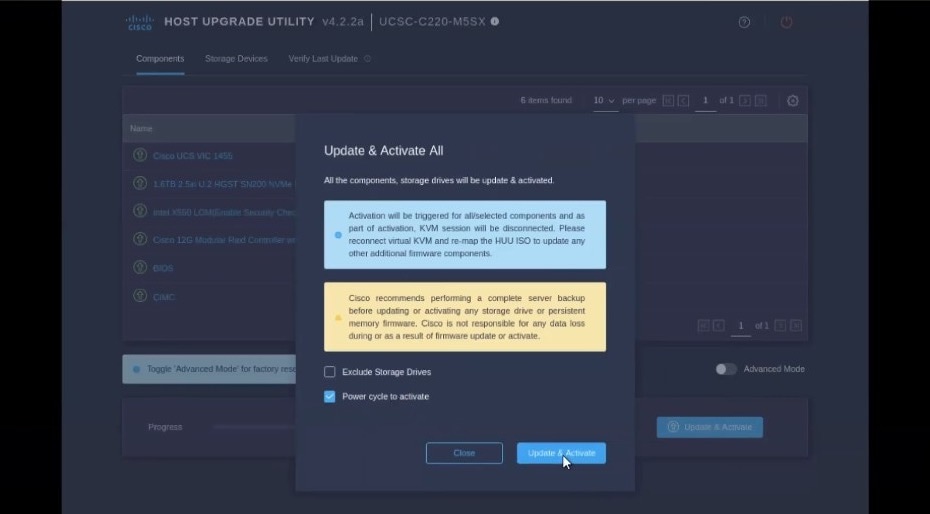930x514 pixels.
Task: Click the top page number input field
Action: [705, 101]
